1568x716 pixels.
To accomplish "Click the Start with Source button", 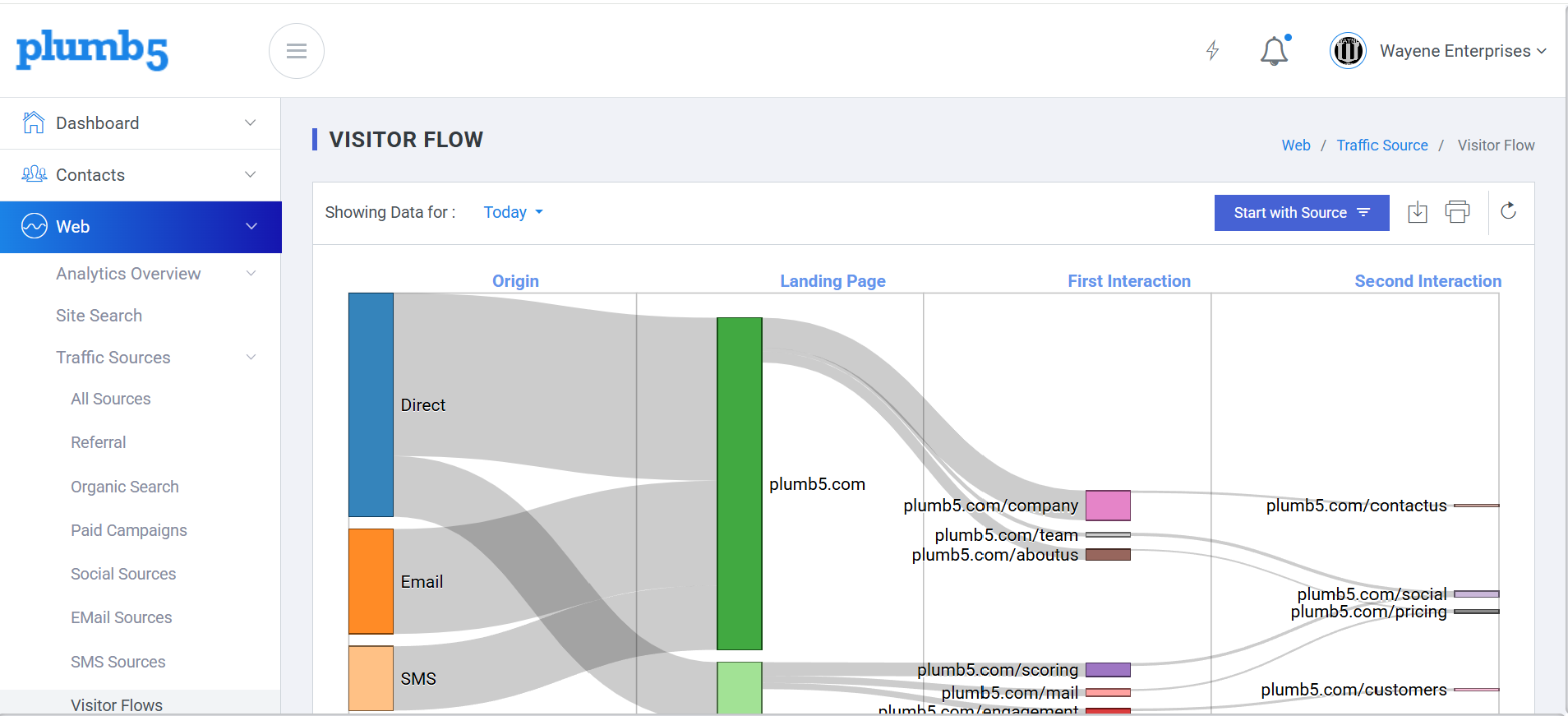I will point(1302,213).
